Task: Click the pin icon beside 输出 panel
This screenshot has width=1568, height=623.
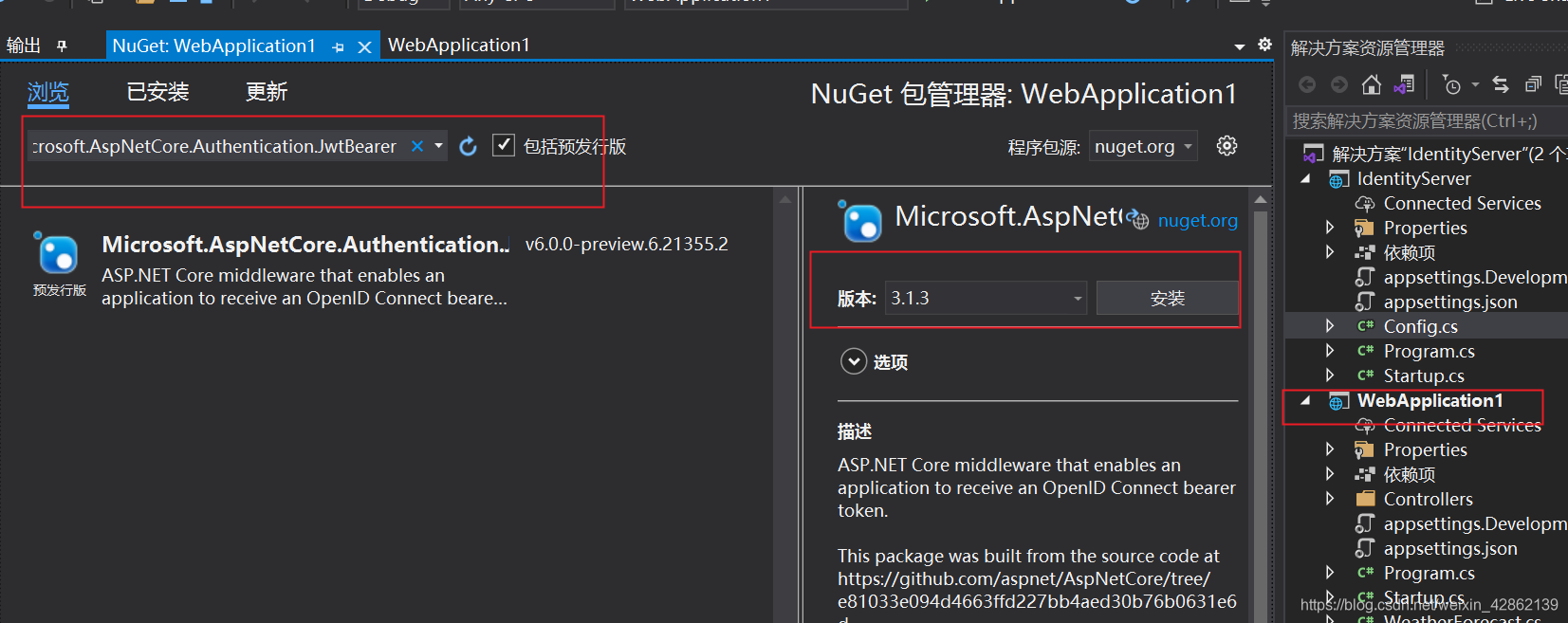Action: click(x=62, y=46)
